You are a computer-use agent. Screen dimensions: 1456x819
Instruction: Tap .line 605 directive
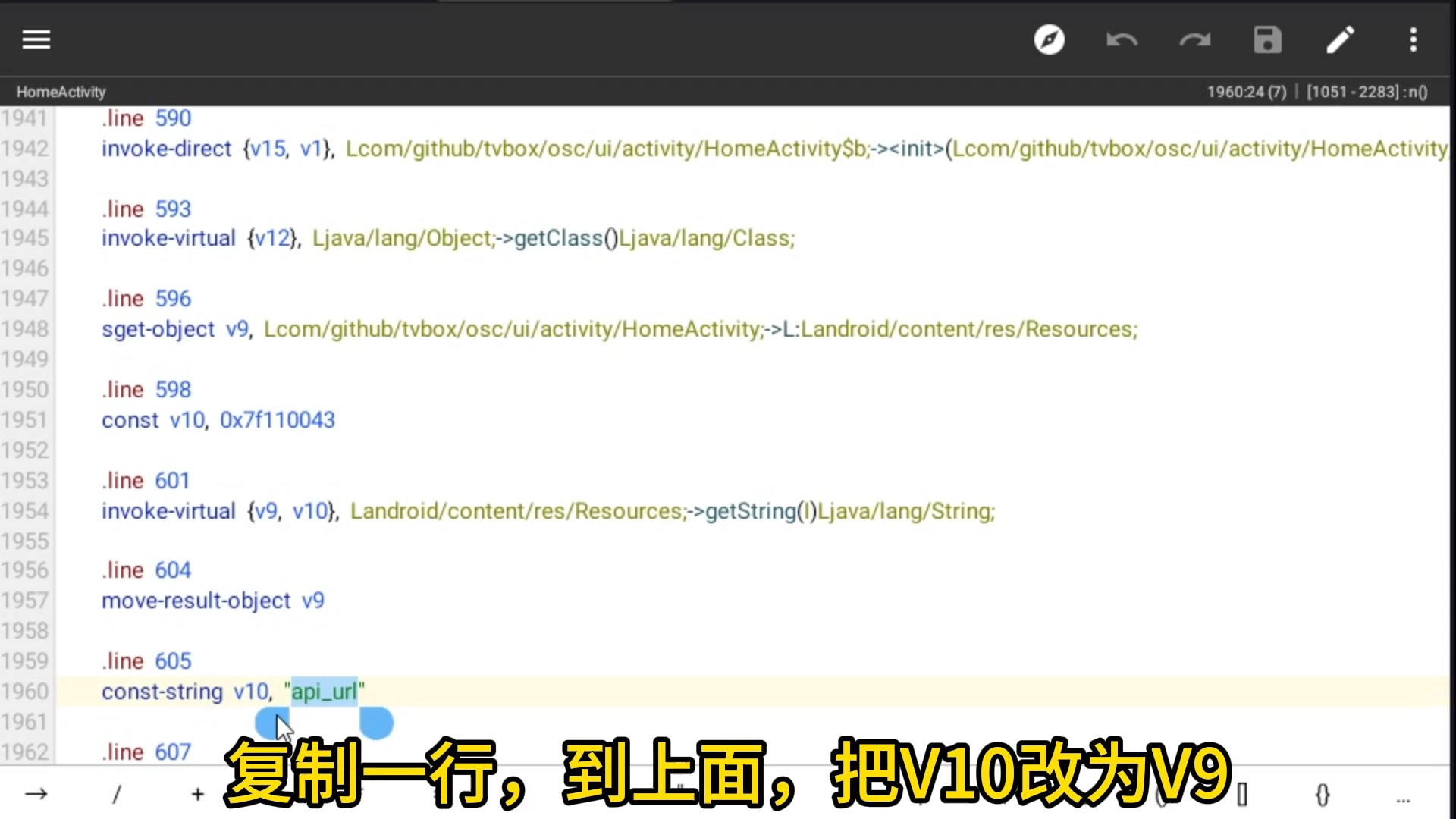(146, 661)
